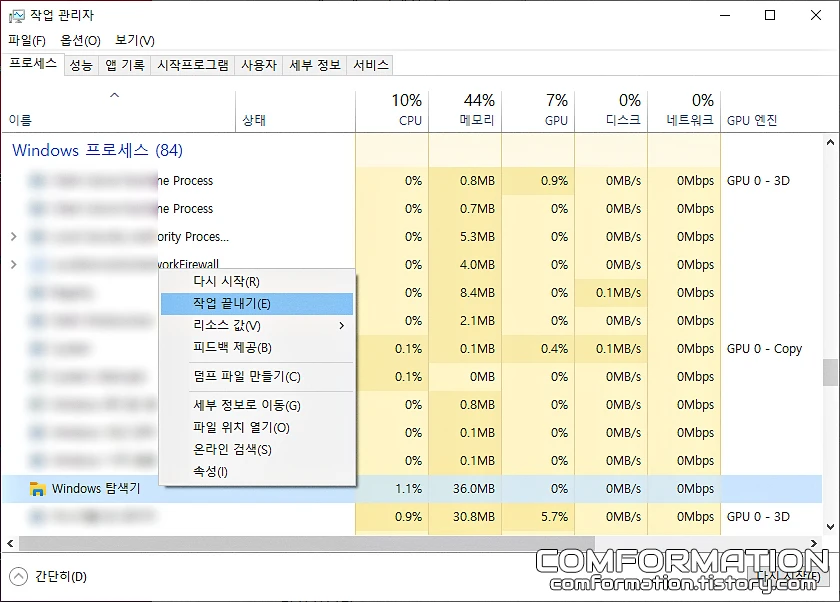Image resolution: width=840 pixels, height=602 pixels.
Task: Click the Task Manager title bar icon
Action: pyautogui.click(x=17, y=16)
